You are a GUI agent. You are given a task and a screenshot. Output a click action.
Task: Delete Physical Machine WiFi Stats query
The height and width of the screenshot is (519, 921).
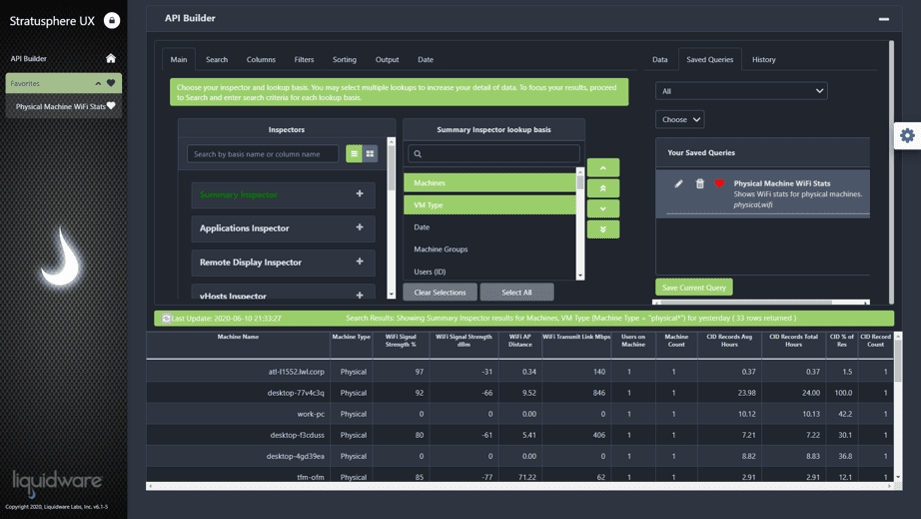pyautogui.click(x=700, y=184)
